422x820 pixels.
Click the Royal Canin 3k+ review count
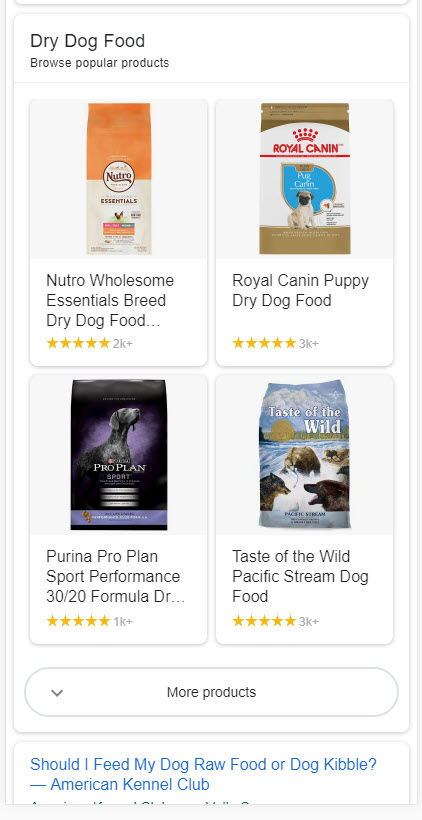pyautogui.click(x=309, y=344)
